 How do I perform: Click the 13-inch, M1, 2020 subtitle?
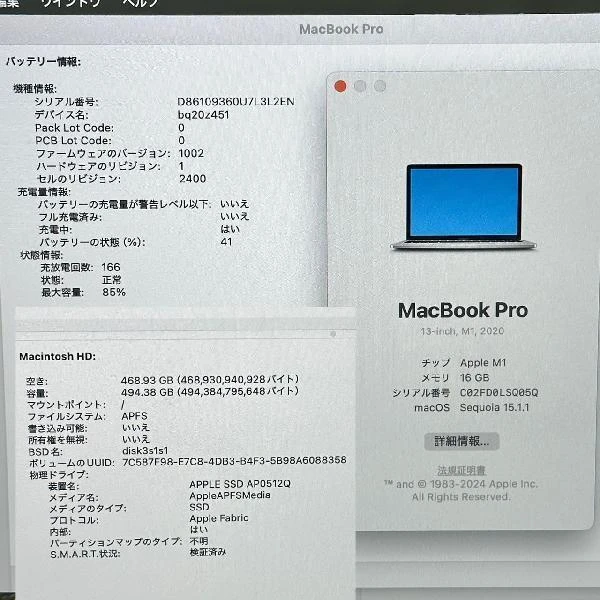pos(462,331)
